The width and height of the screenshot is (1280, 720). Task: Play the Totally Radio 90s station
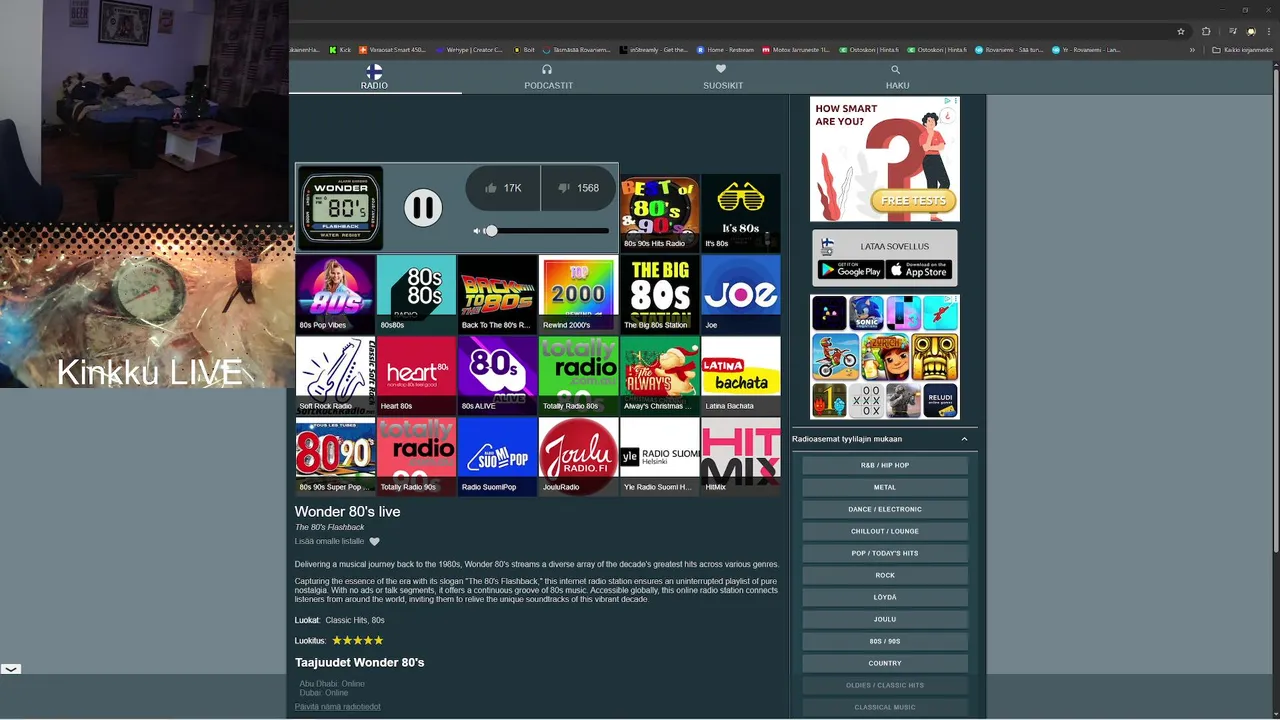click(x=417, y=456)
